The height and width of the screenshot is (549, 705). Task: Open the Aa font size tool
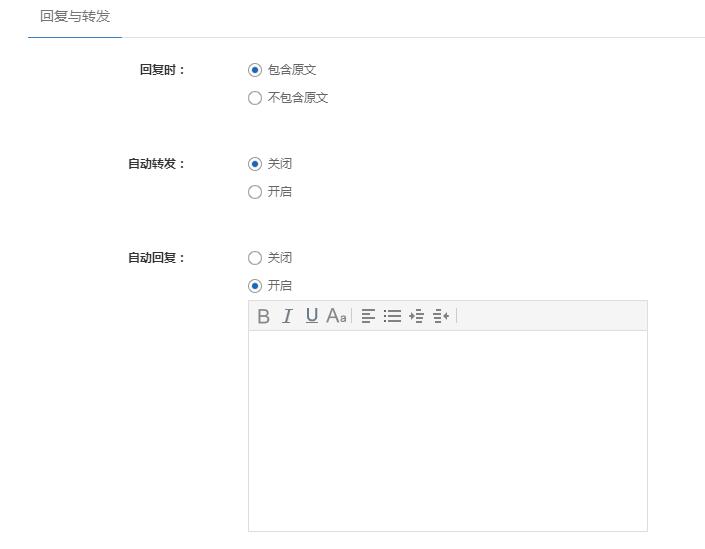click(336, 316)
